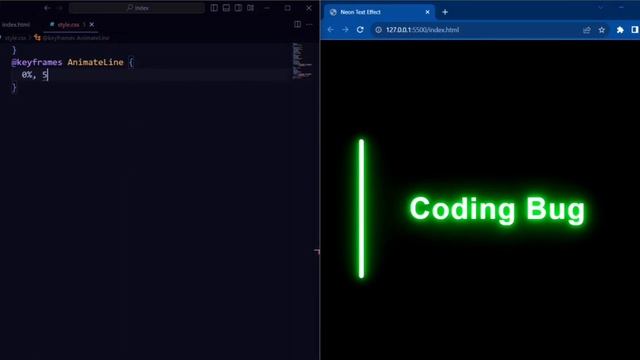Open the @keyframes AnimateLine breadcrumb
The height and width of the screenshot is (360, 640).
point(72,38)
